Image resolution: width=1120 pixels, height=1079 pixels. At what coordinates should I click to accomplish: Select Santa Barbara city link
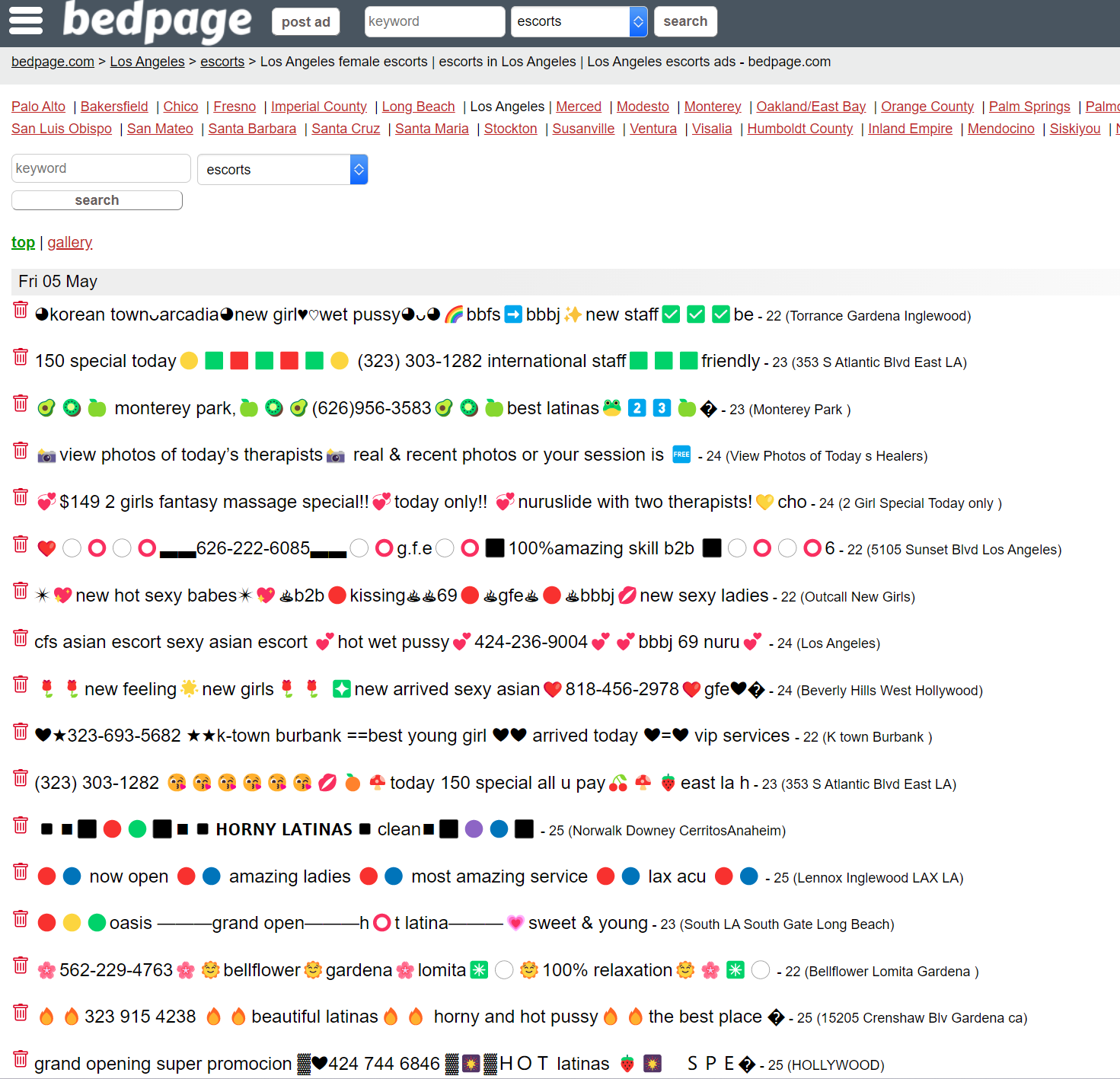[x=252, y=129]
